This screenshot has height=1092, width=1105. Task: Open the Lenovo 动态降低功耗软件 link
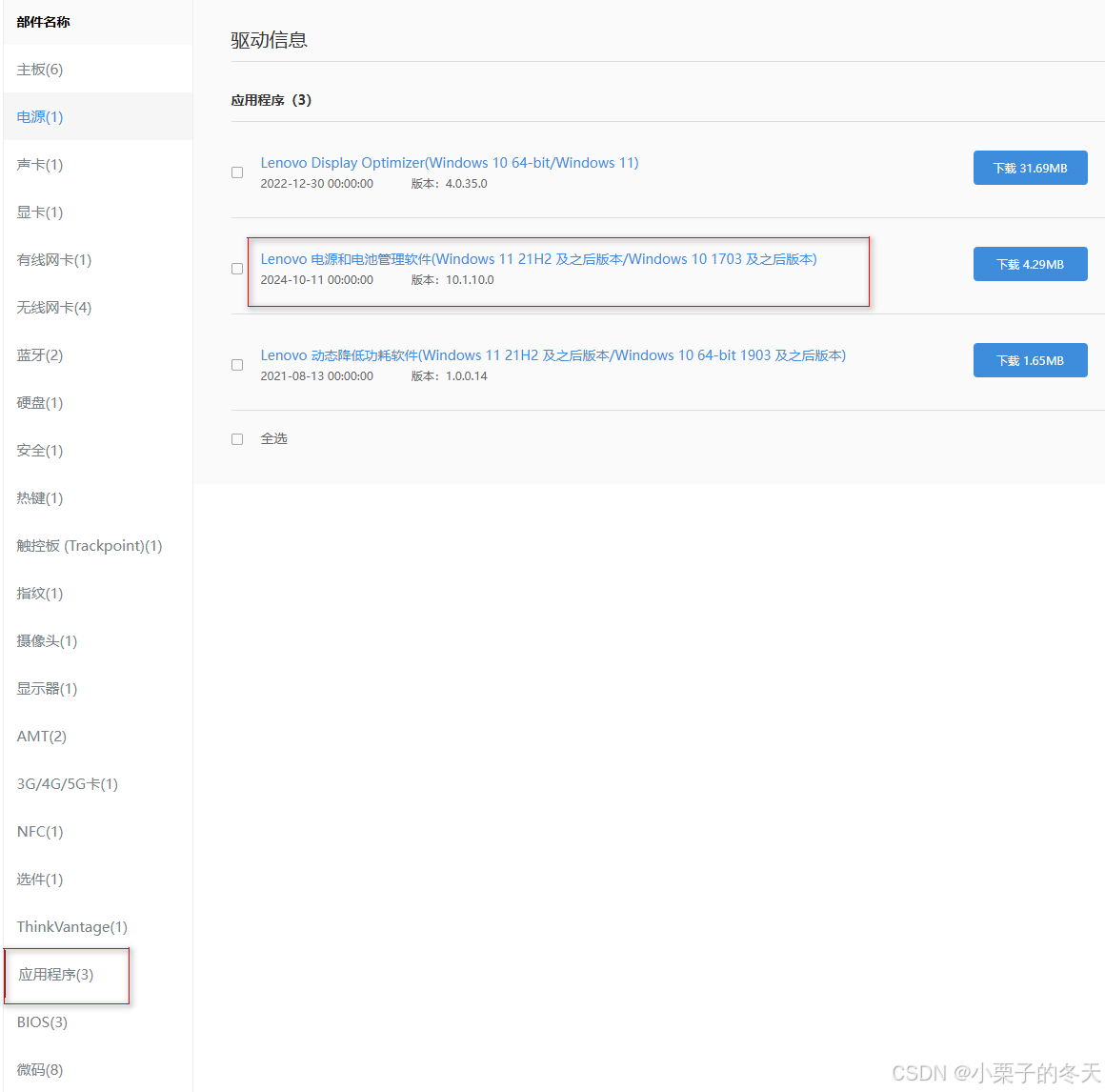pos(553,355)
